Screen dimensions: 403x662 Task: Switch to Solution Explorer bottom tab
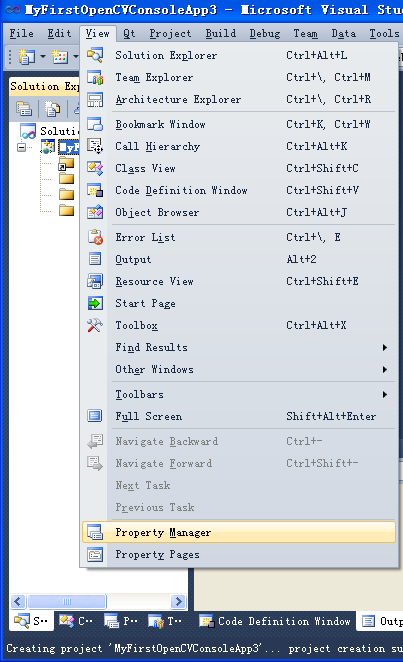click(x=31, y=621)
